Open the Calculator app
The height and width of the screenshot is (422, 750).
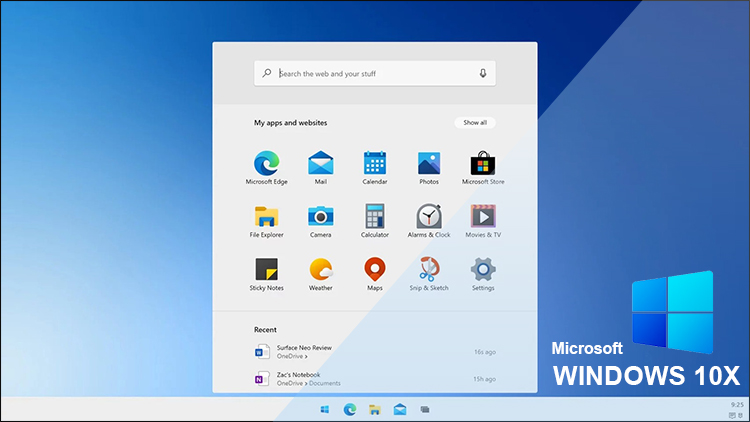(x=375, y=221)
